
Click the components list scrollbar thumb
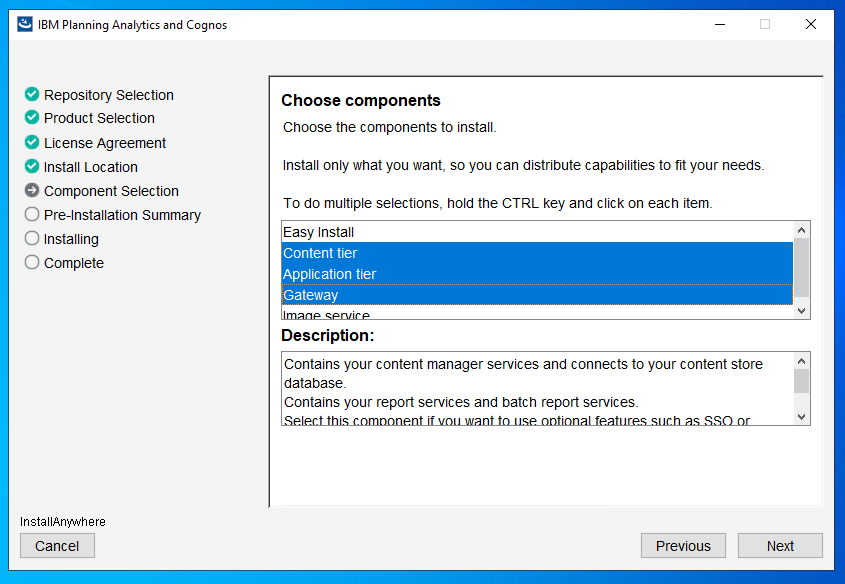click(801, 267)
